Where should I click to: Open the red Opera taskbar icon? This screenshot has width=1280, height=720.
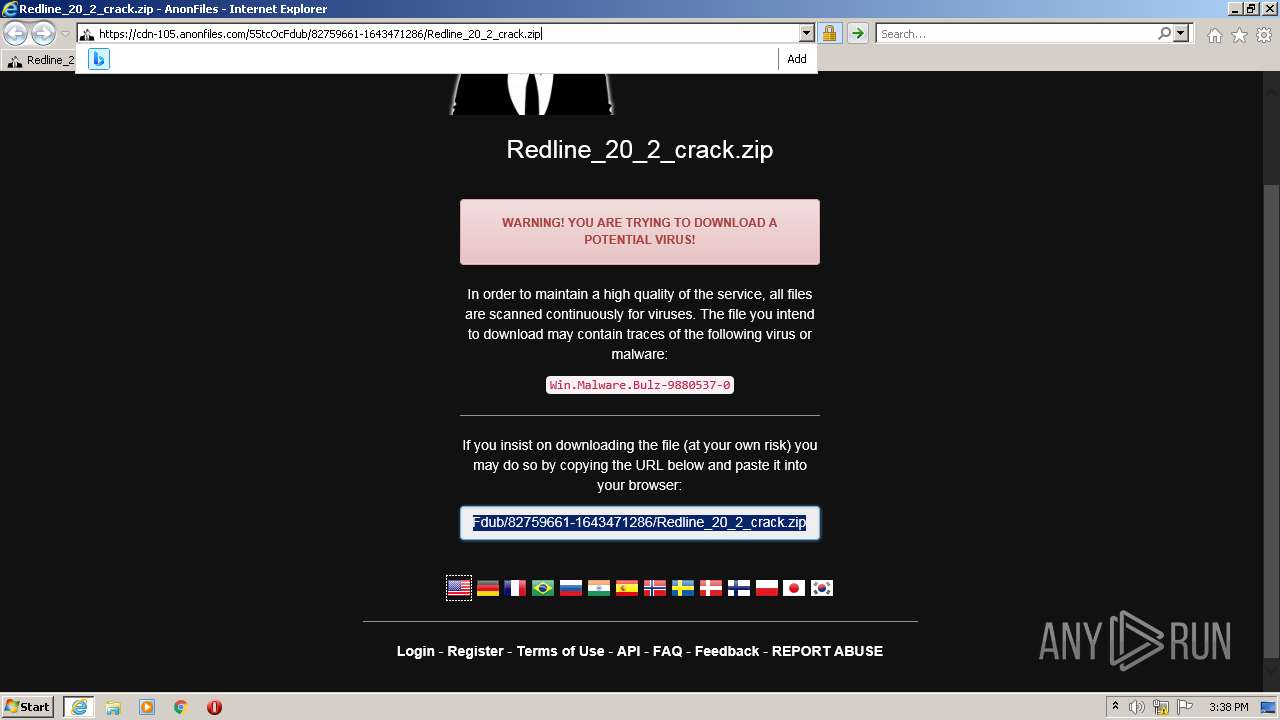pyautogui.click(x=214, y=707)
